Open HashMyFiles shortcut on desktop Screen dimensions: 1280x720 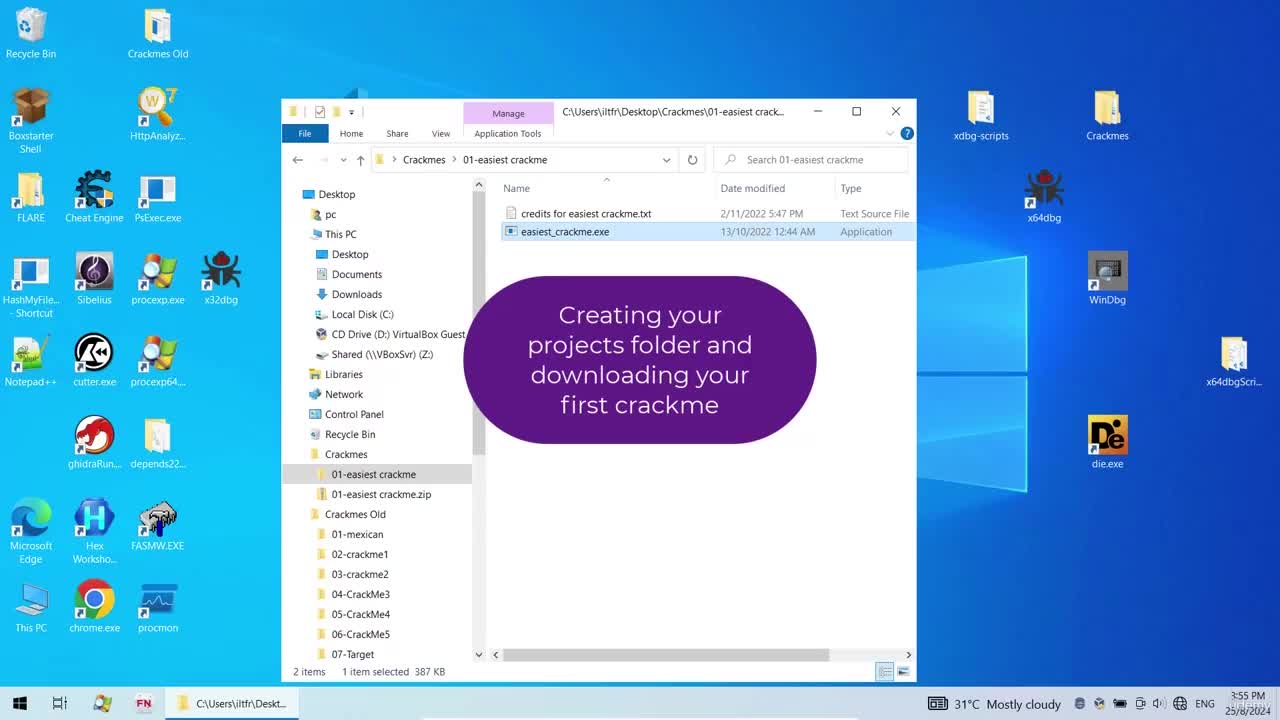pyautogui.click(x=31, y=285)
